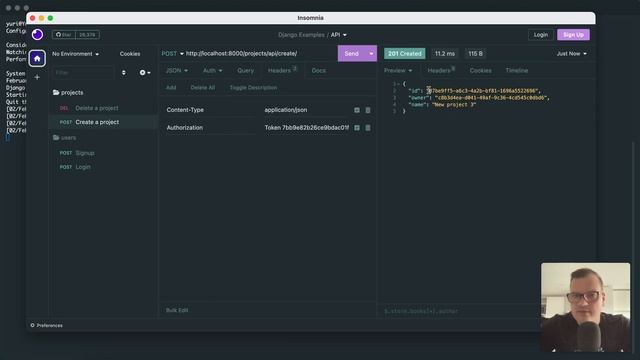Open the Auth tab dropdown
Image resolution: width=640 pixels, height=360 pixels.
pyautogui.click(x=213, y=71)
